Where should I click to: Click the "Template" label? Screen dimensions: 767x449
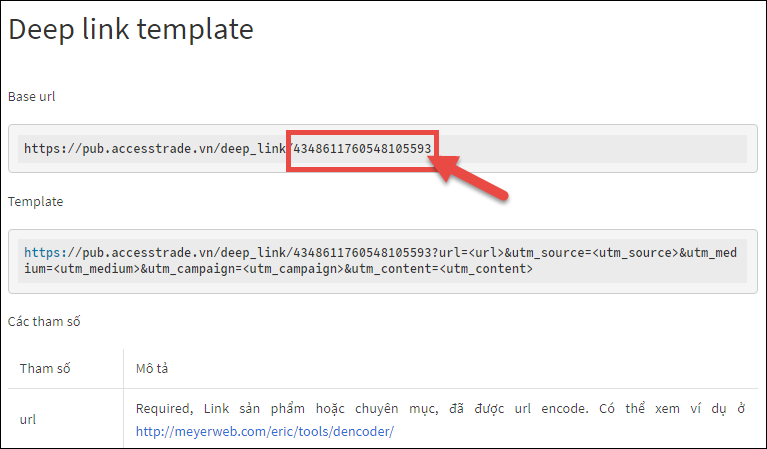coord(35,201)
